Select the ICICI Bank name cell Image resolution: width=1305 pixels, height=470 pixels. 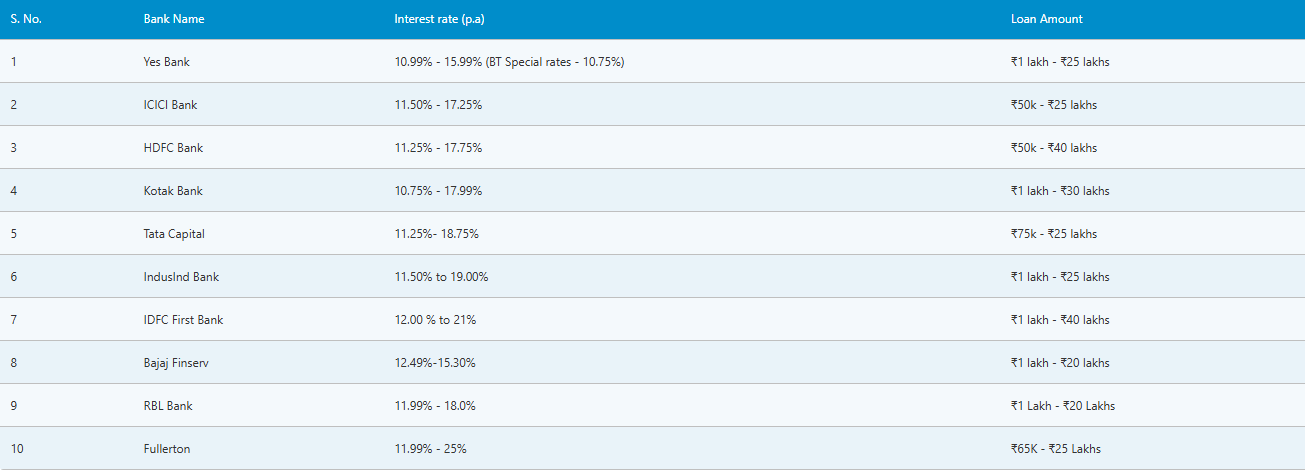click(x=172, y=105)
